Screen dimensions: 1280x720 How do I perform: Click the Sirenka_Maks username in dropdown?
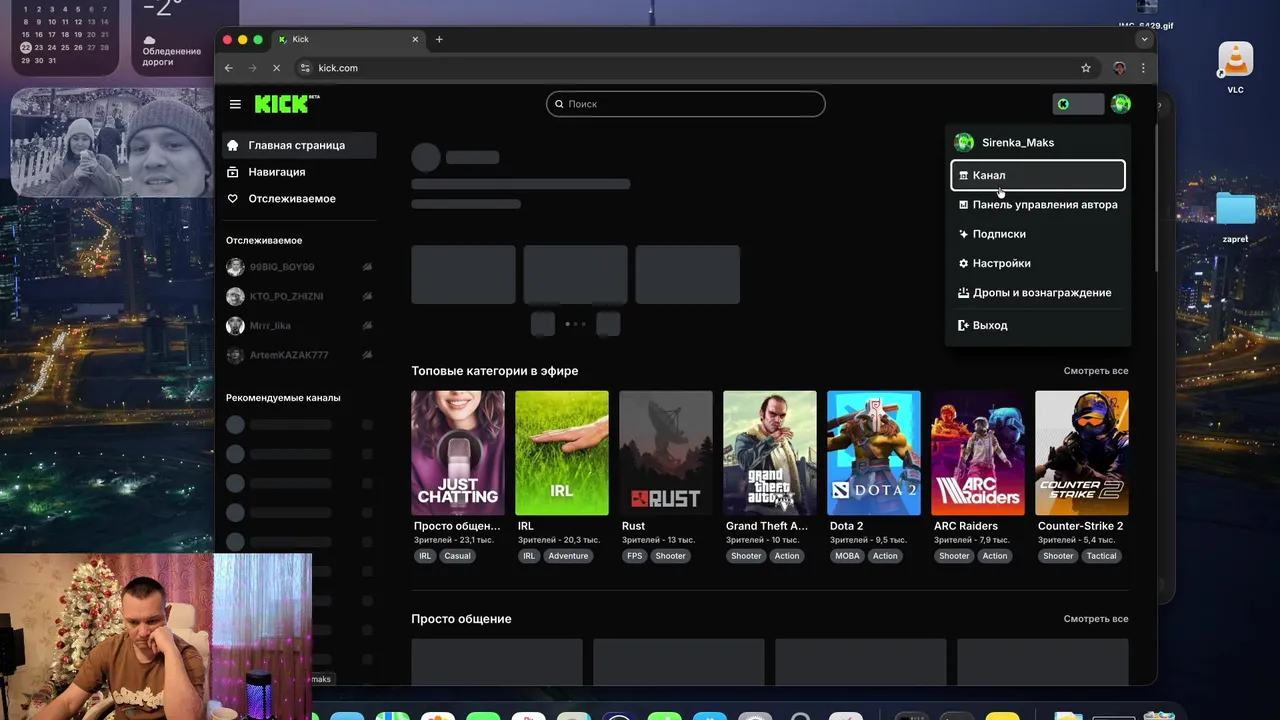1017,143
